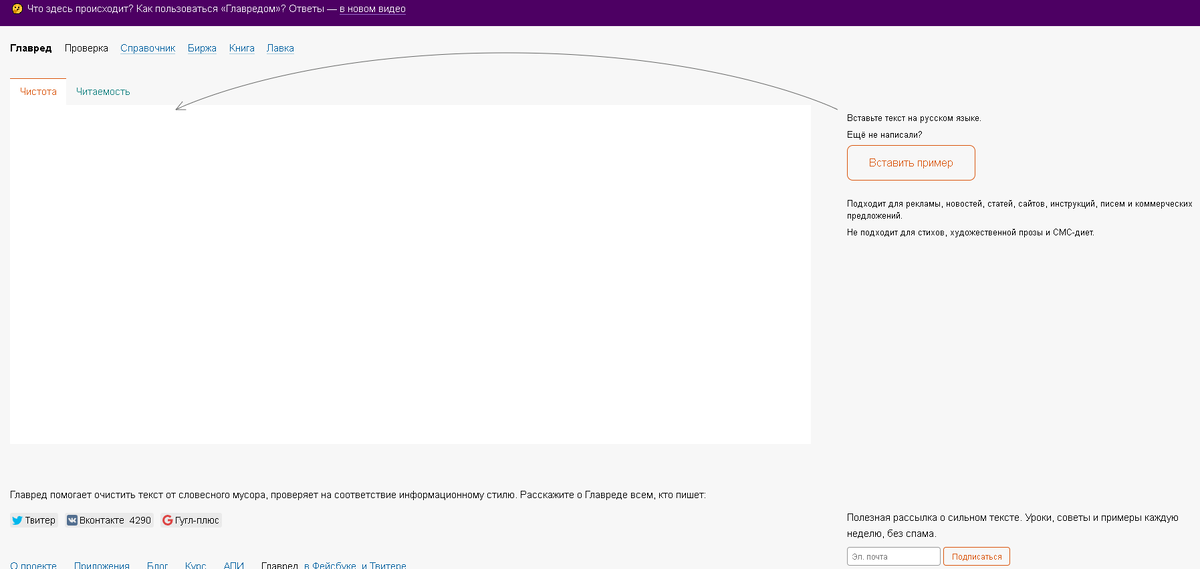The width and height of the screenshot is (1200, 569).
Task: Click the Google G icon
Action: (x=168, y=520)
